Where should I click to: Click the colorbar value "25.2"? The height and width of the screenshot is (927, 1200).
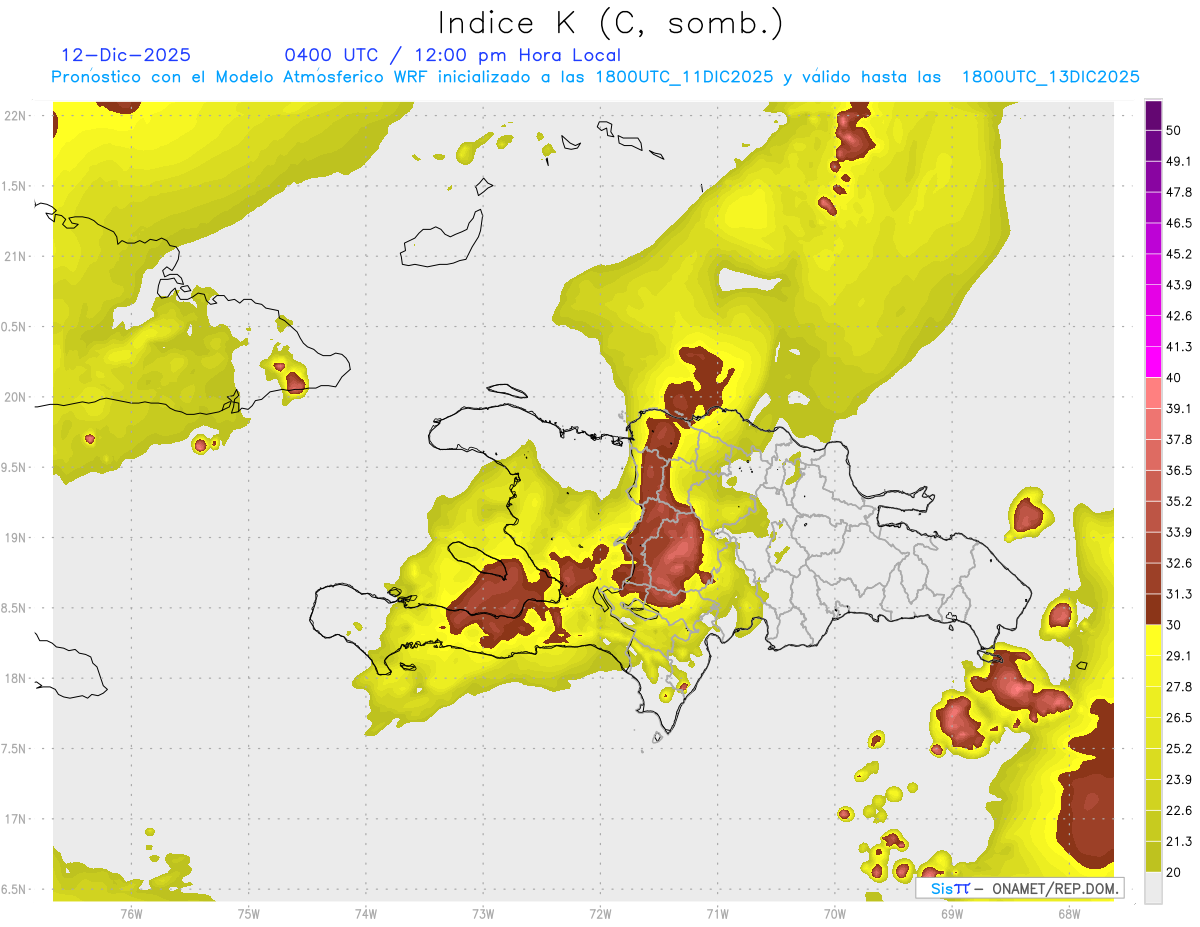[1179, 749]
